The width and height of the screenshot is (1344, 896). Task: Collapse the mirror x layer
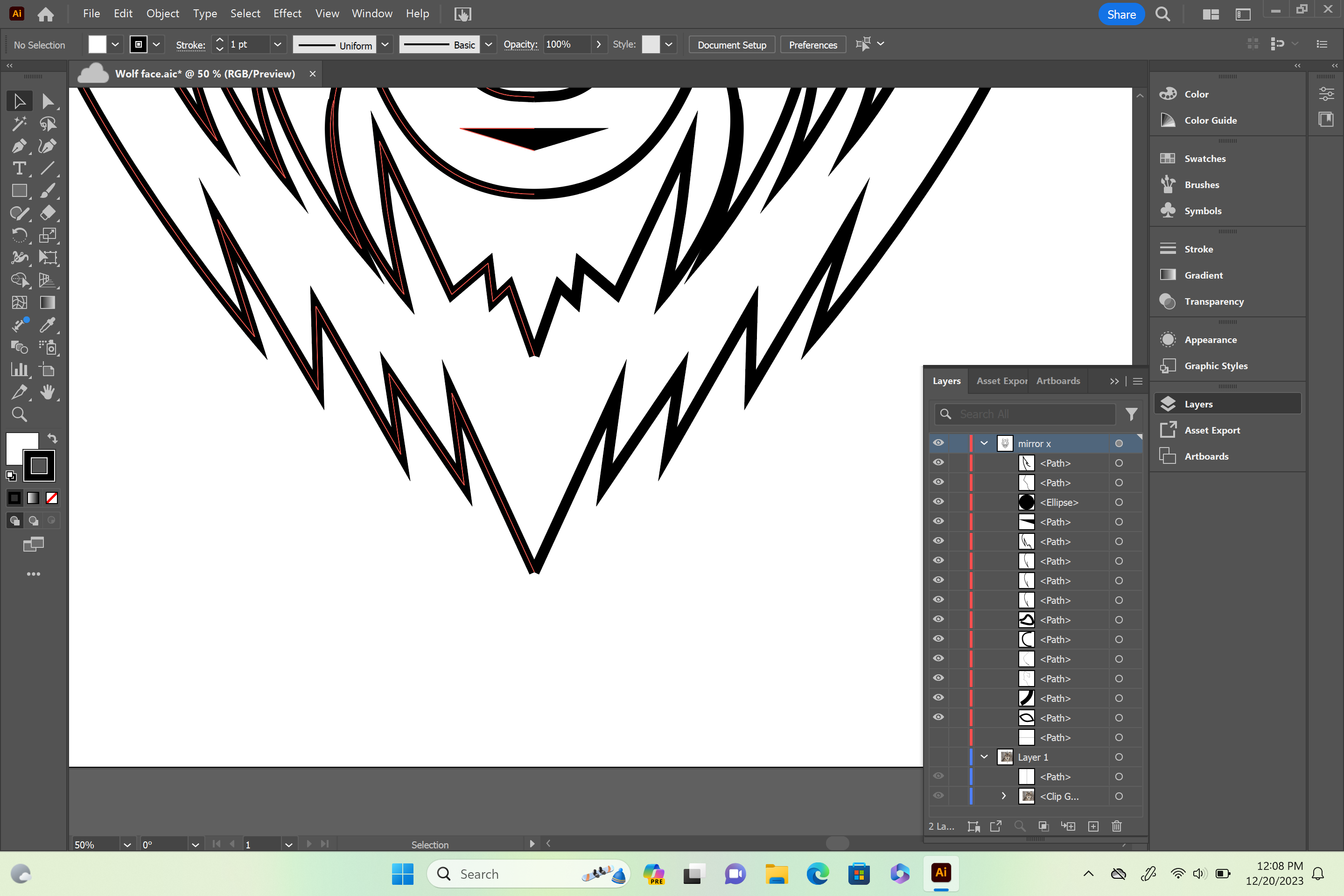(x=984, y=443)
